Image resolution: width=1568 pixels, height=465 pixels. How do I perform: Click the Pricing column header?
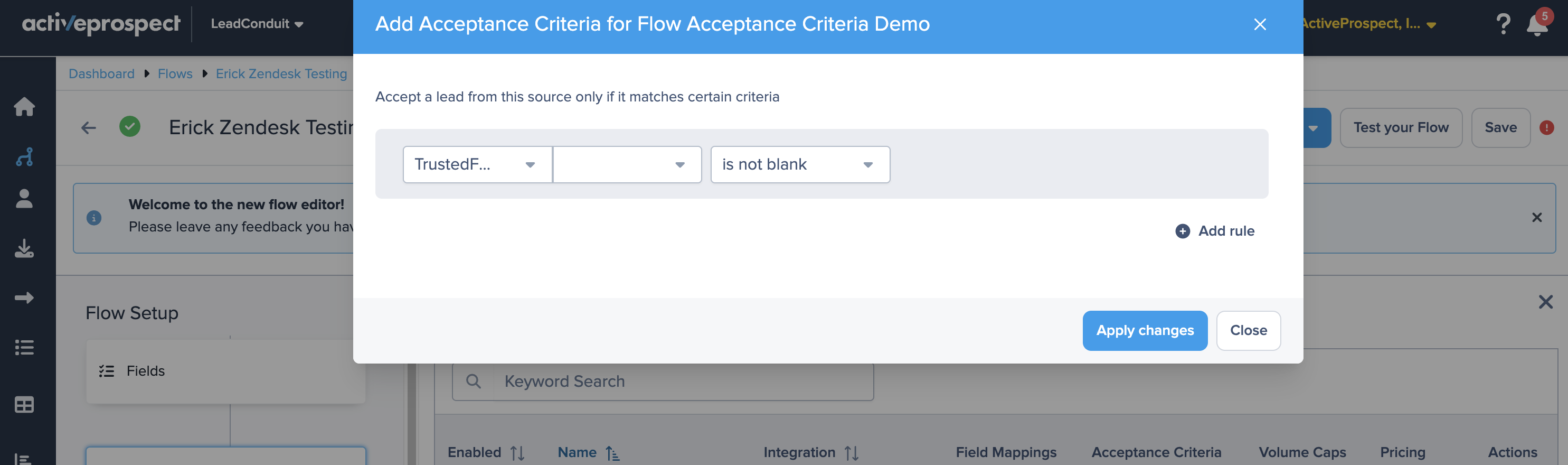tap(1402, 452)
